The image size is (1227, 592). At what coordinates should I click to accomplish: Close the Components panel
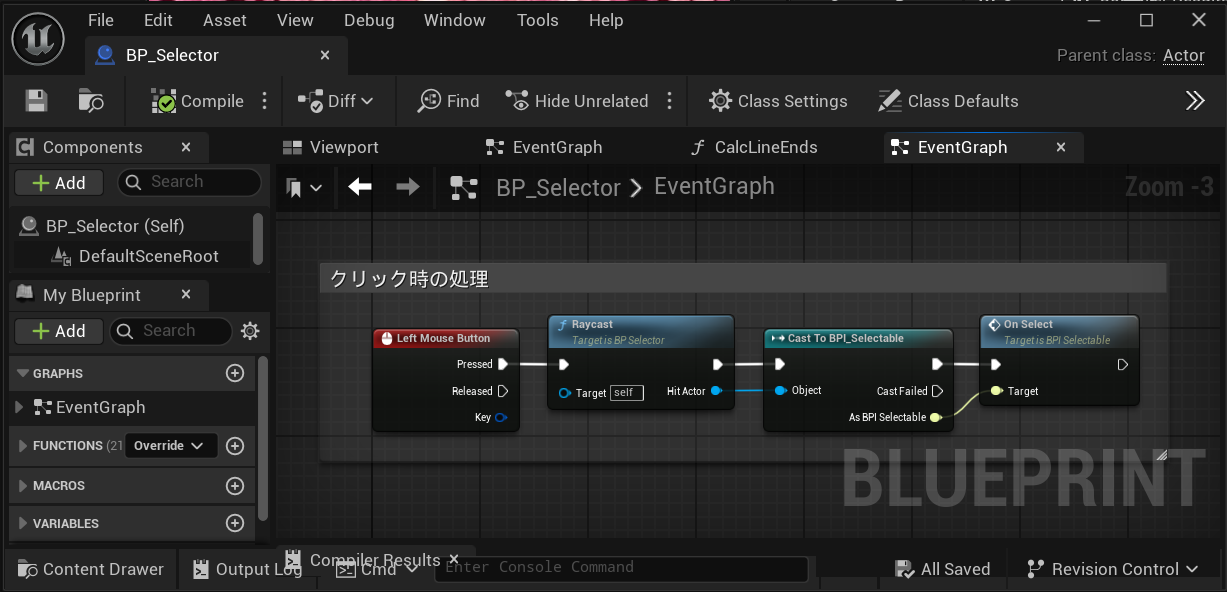coord(186,147)
